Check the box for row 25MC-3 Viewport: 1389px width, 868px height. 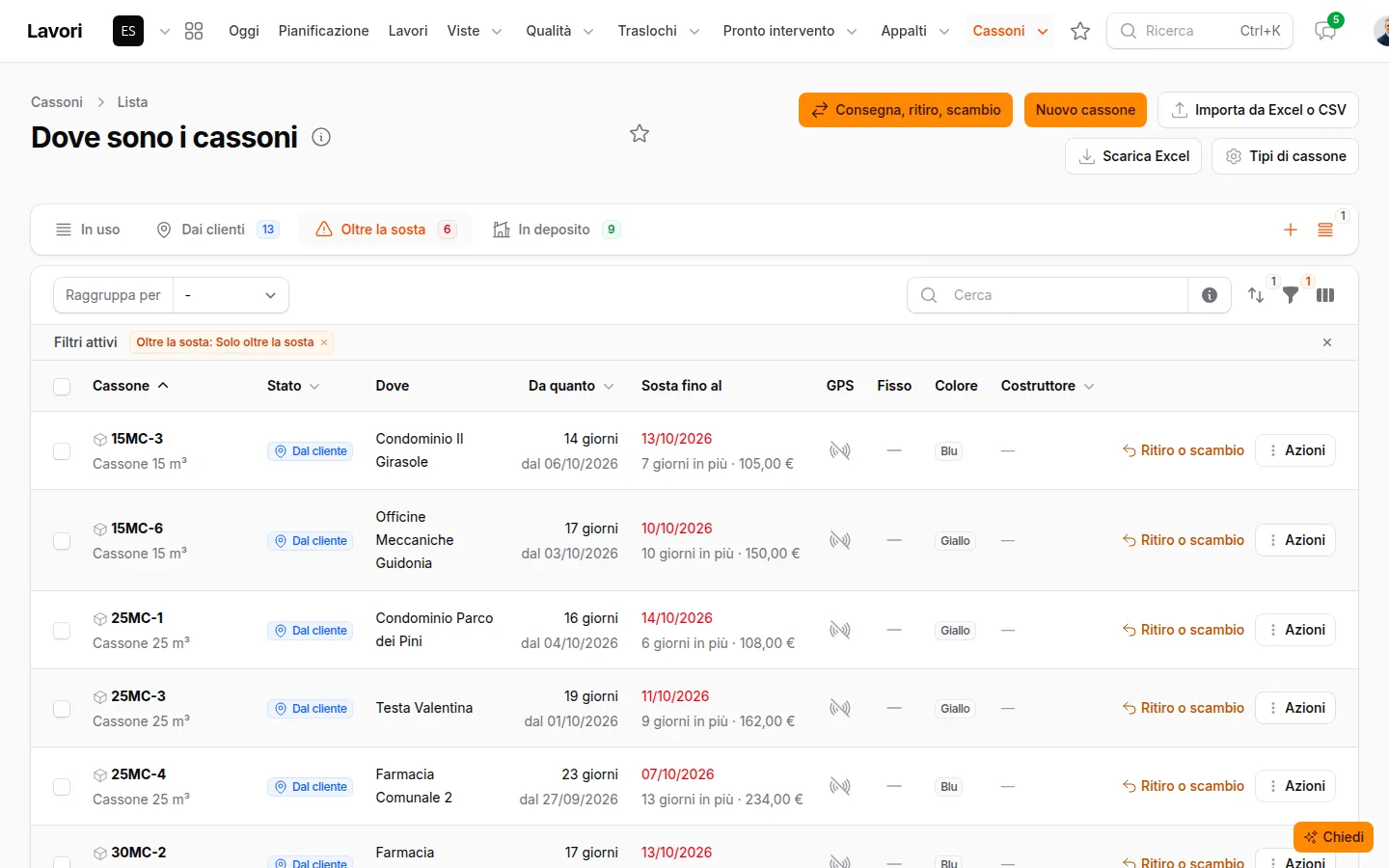[x=62, y=709]
